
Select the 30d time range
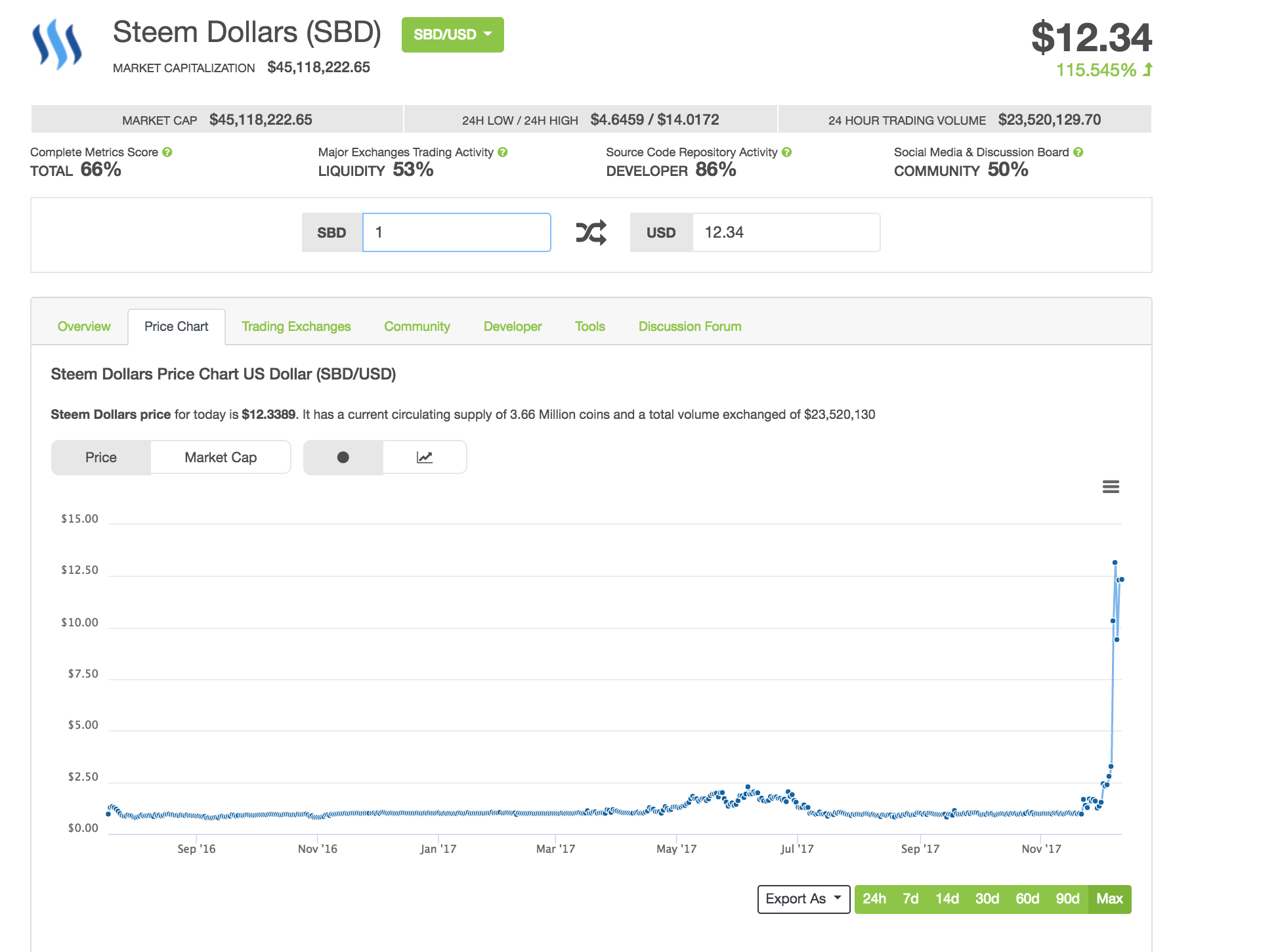[x=987, y=899]
